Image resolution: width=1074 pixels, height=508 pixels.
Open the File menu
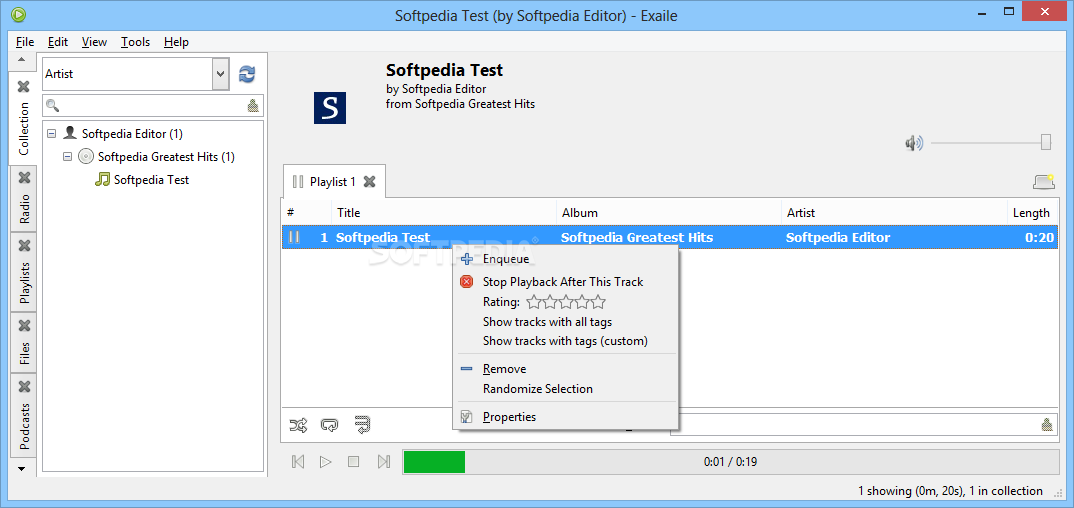(x=25, y=42)
